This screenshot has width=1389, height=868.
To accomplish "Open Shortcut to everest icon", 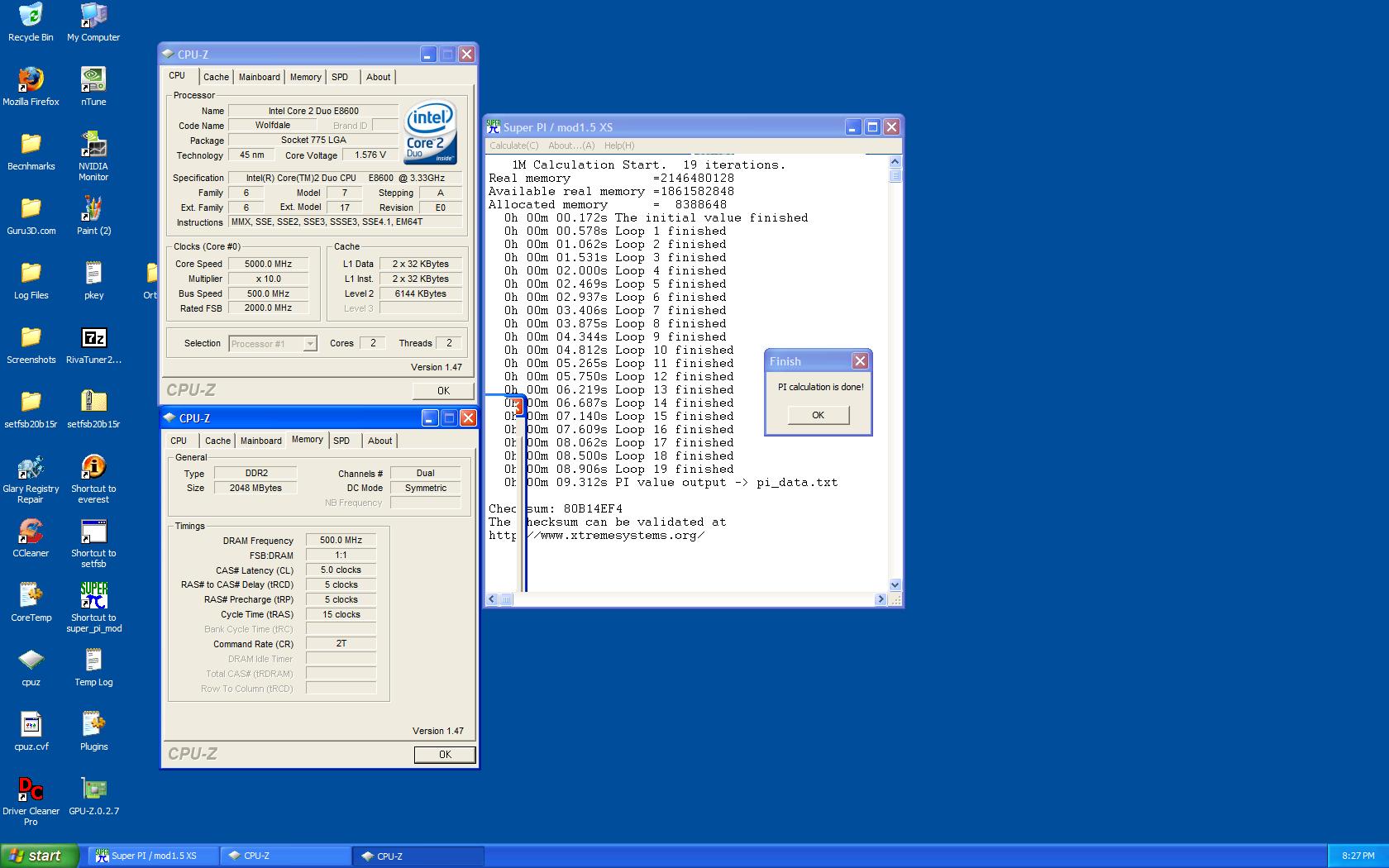I will [x=93, y=479].
